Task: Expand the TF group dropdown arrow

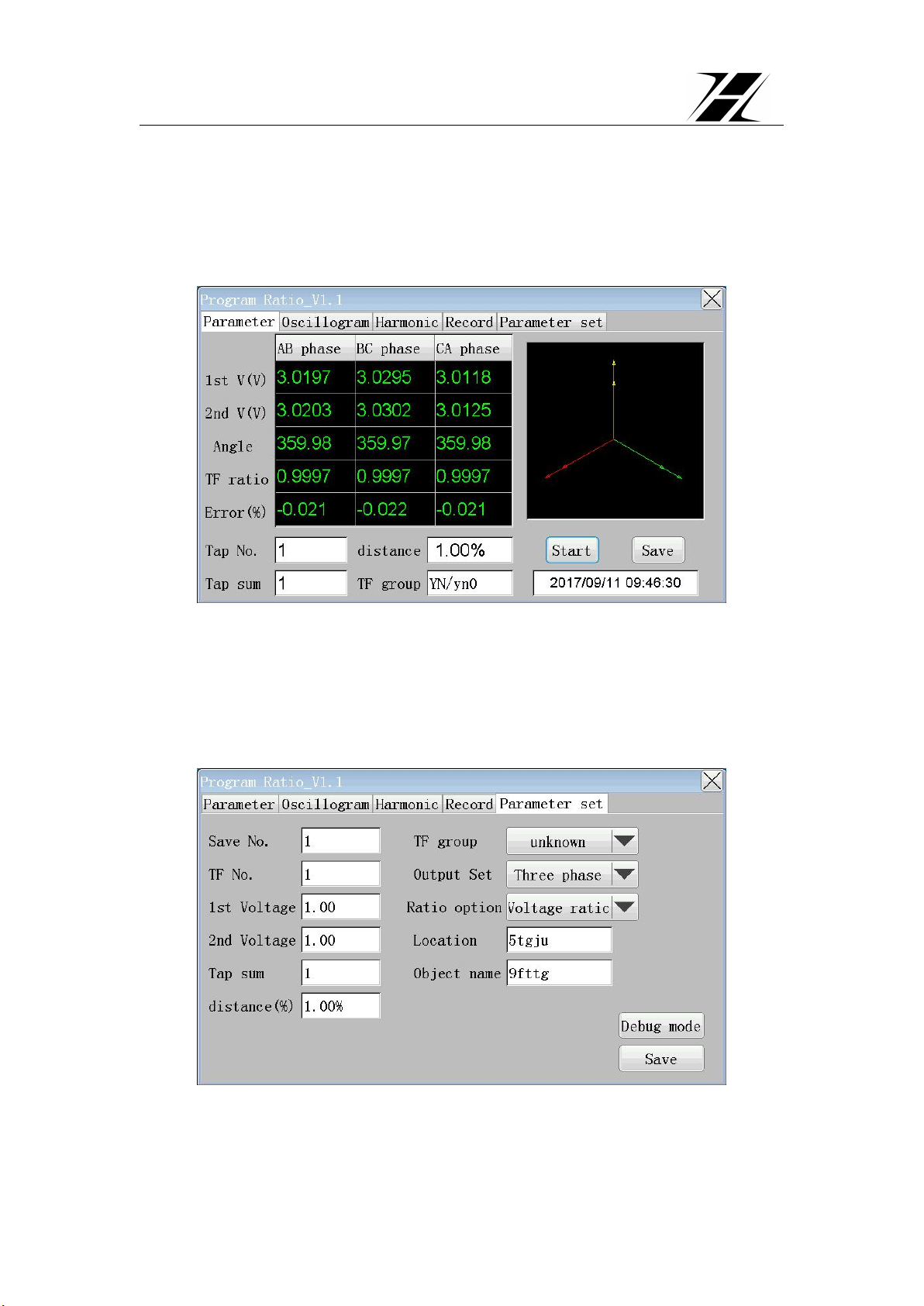Action: pyautogui.click(x=625, y=842)
